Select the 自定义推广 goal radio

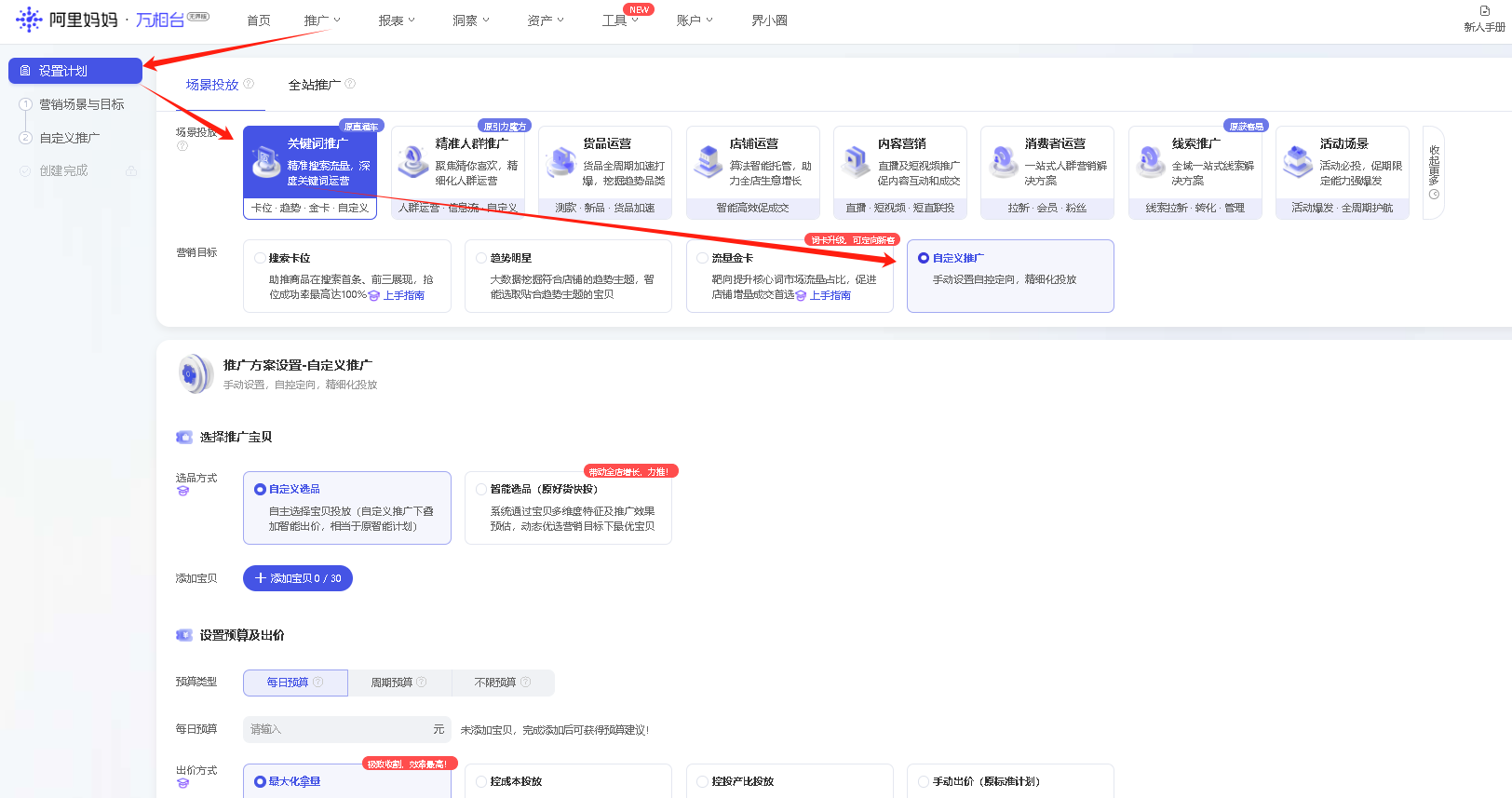(924, 258)
